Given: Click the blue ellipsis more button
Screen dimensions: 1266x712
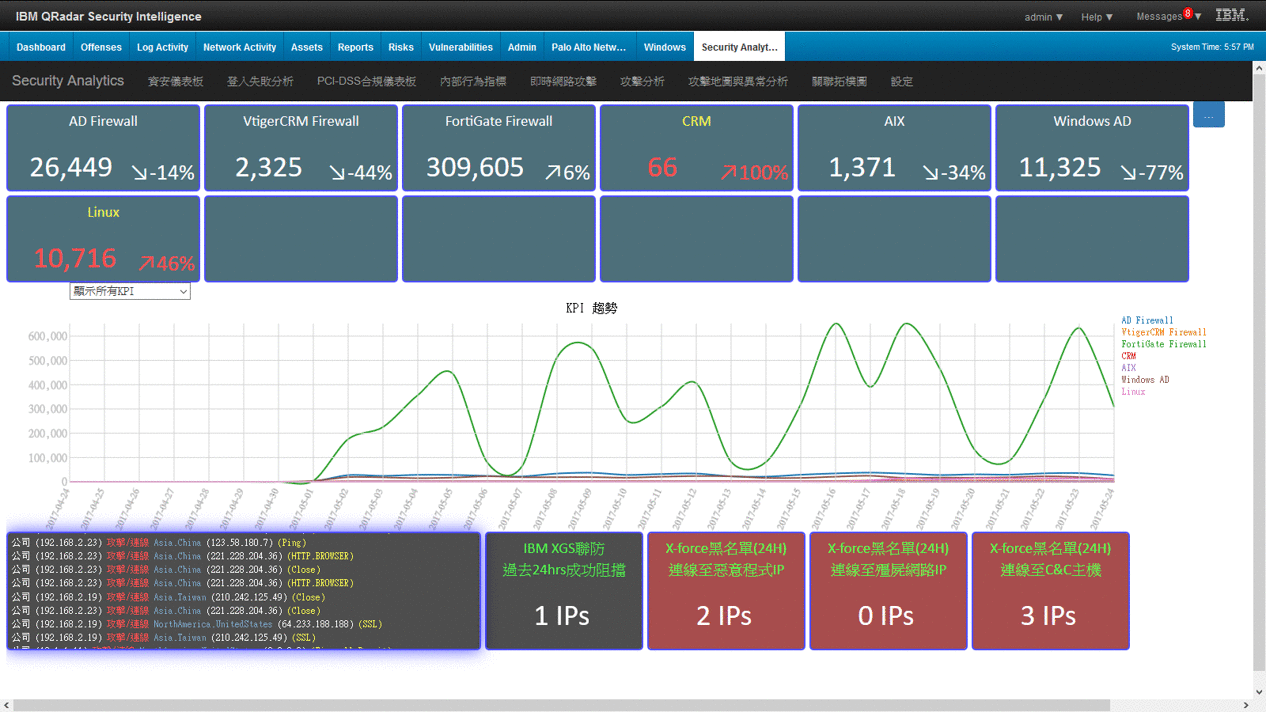Looking at the screenshot, I should coord(1208,115).
